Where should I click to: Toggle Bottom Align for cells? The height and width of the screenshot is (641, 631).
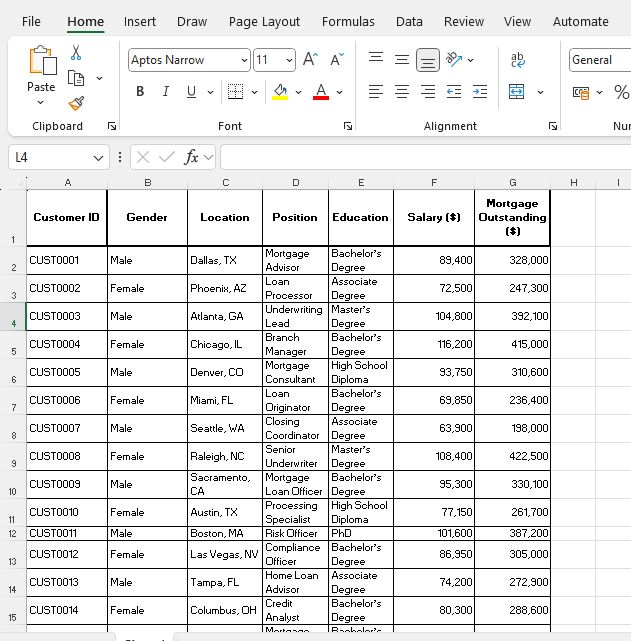[428, 60]
